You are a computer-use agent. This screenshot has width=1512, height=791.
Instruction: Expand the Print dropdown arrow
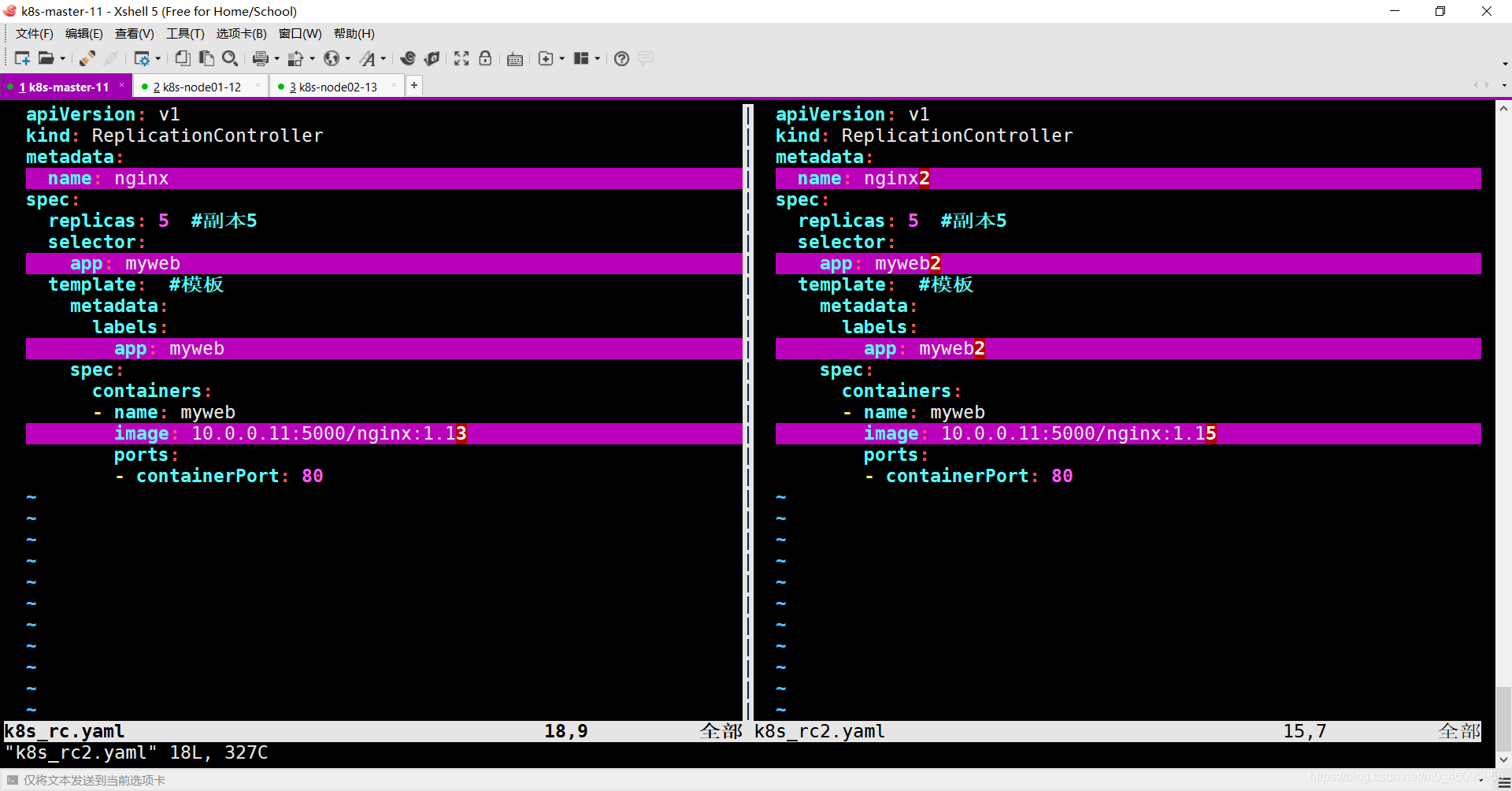click(x=276, y=59)
